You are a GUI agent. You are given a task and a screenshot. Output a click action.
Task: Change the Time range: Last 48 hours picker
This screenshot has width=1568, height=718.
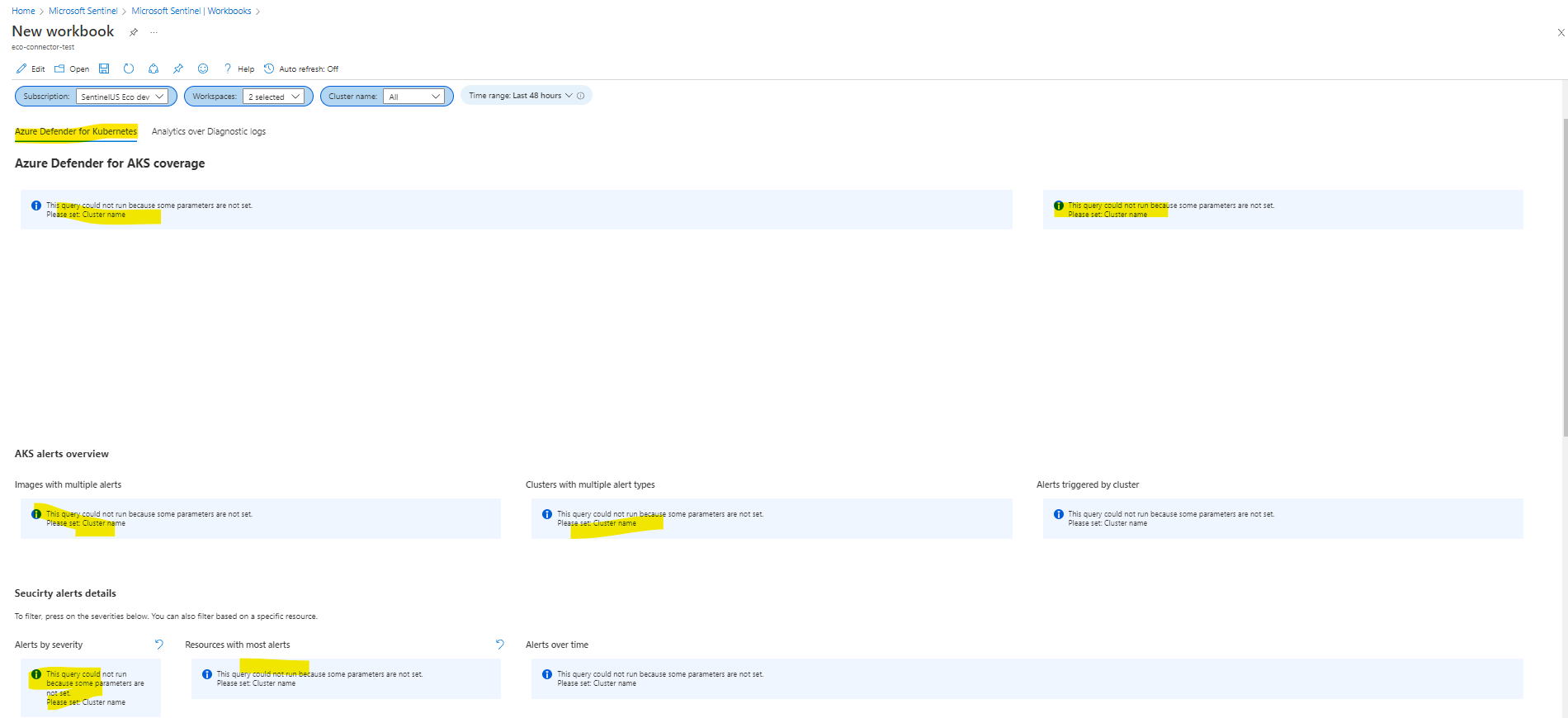(x=521, y=96)
